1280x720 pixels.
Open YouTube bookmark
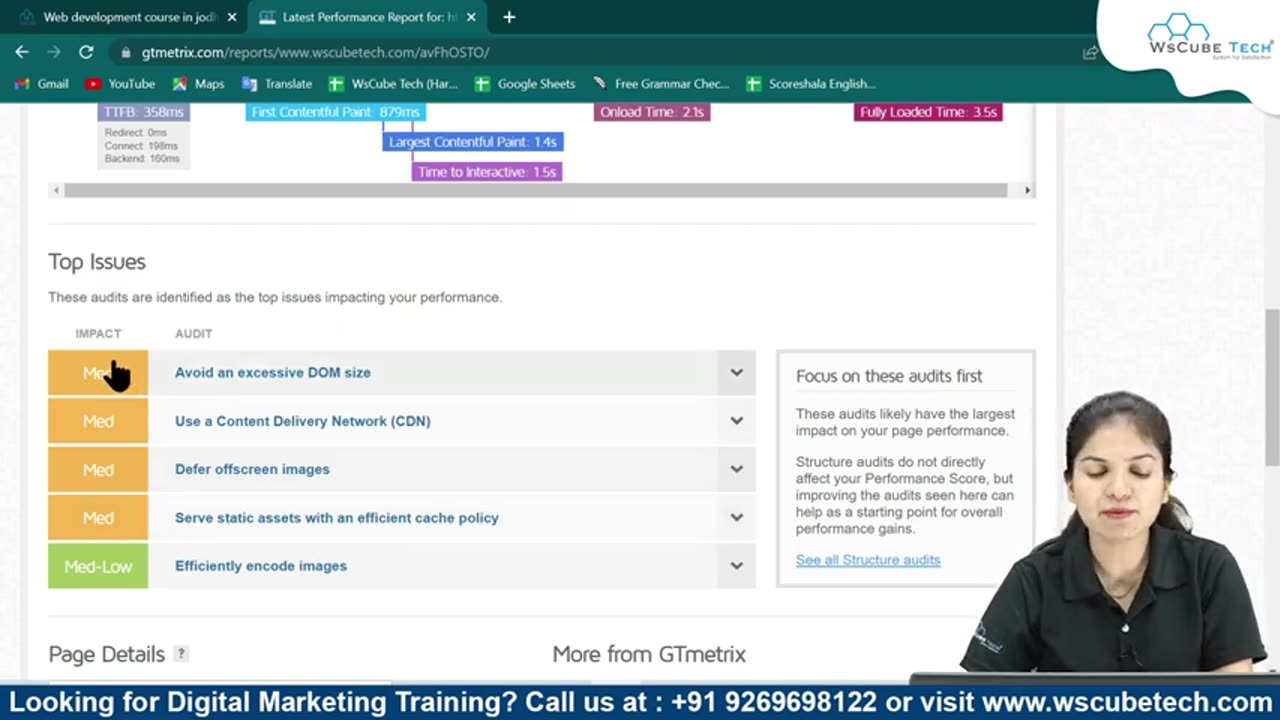[x=120, y=84]
